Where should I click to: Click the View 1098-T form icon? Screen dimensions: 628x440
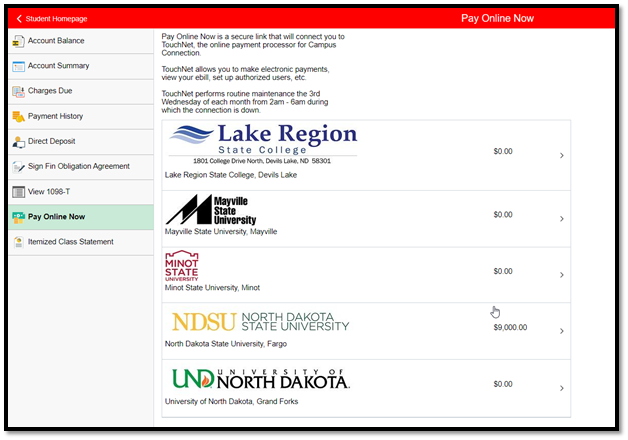tap(18, 192)
